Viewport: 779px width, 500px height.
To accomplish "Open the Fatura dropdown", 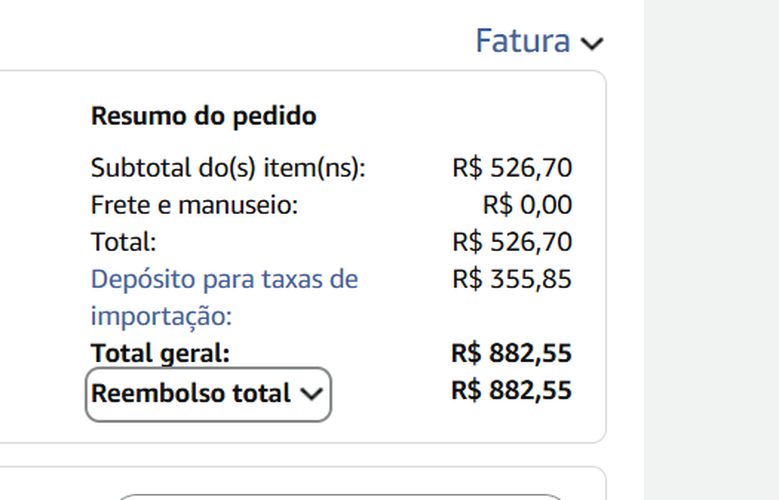I will [539, 42].
